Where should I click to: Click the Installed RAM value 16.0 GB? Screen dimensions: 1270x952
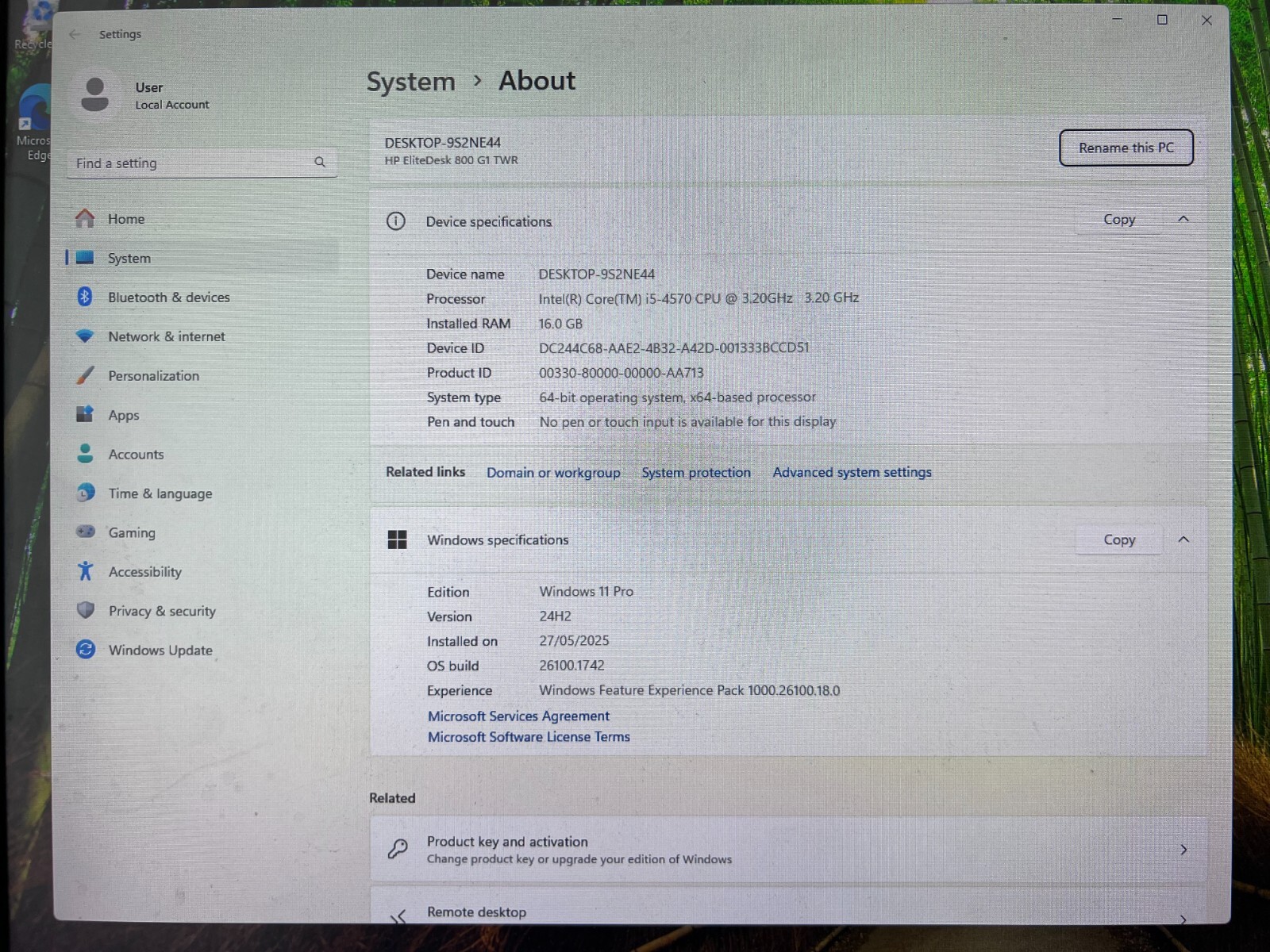pyautogui.click(x=560, y=324)
